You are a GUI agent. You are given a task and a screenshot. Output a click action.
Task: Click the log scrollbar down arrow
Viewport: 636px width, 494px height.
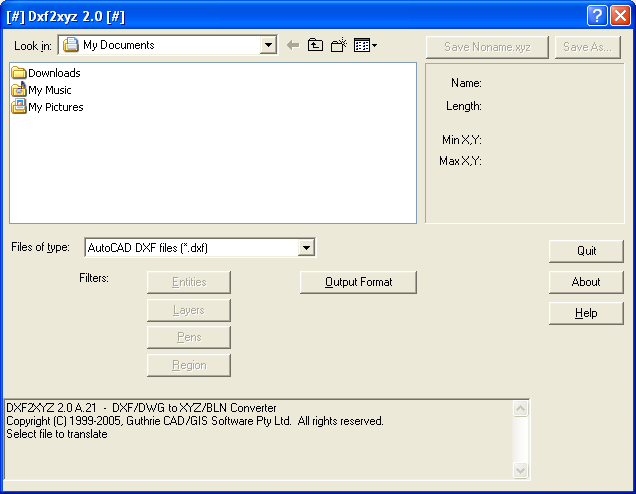pos(520,470)
